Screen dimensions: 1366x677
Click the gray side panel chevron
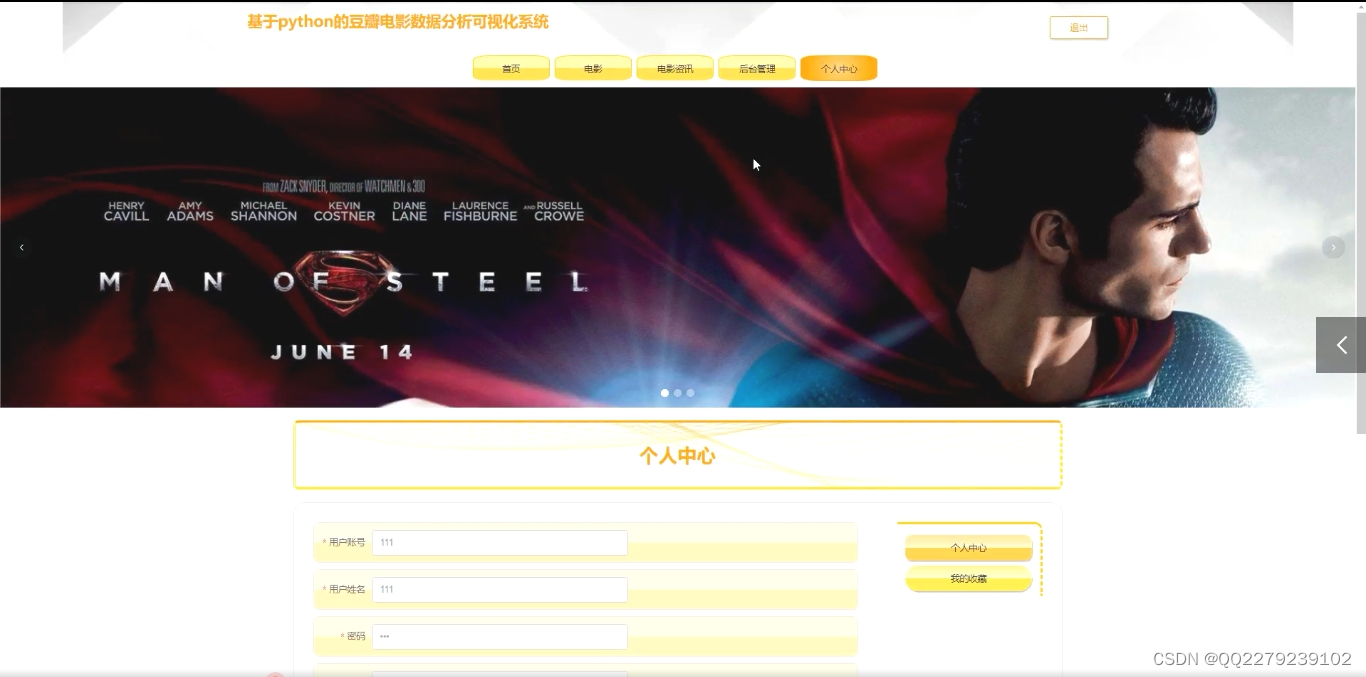pos(1341,345)
